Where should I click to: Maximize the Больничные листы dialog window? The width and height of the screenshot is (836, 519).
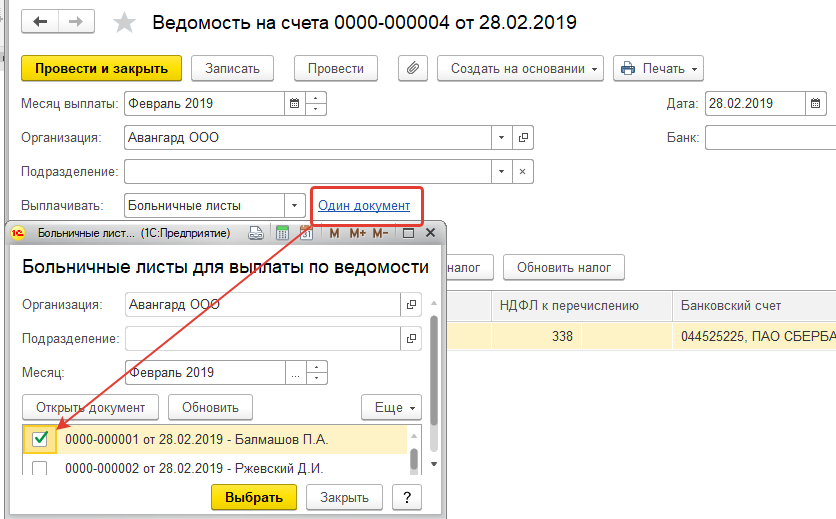tap(408, 233)
